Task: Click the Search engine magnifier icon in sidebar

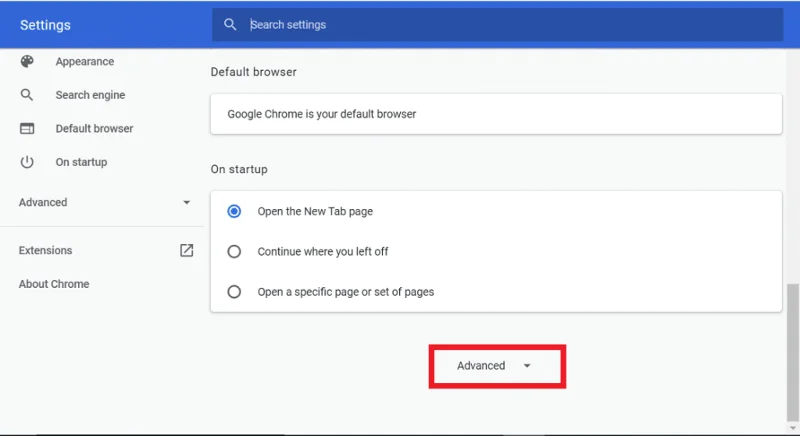Action: pyautogui.click(x=27, y=95)
